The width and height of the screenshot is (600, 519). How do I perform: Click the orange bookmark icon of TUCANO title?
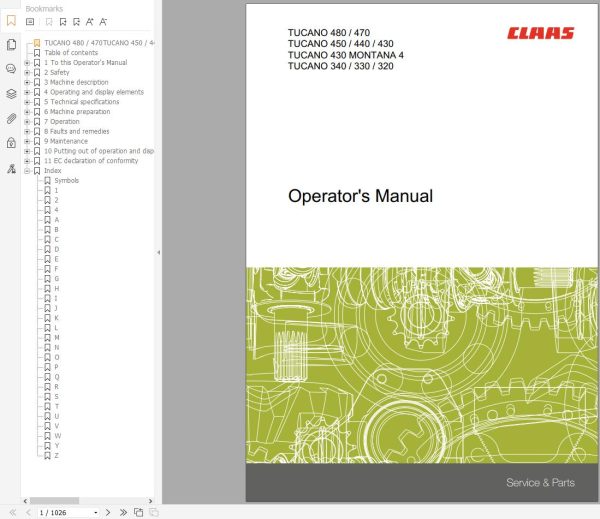(37, 43)
